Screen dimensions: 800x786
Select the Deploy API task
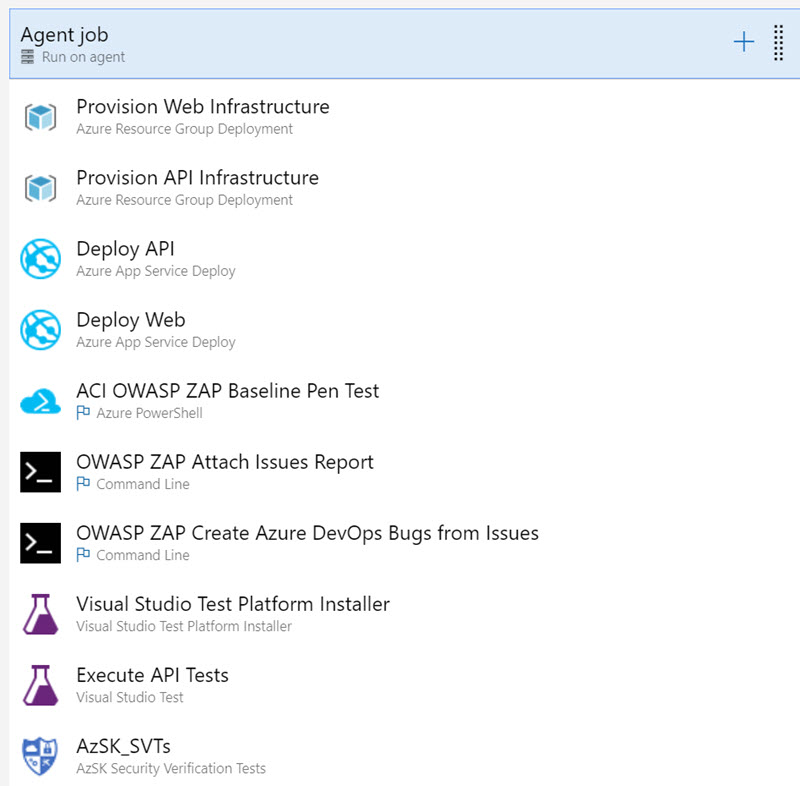click(125, 248)
